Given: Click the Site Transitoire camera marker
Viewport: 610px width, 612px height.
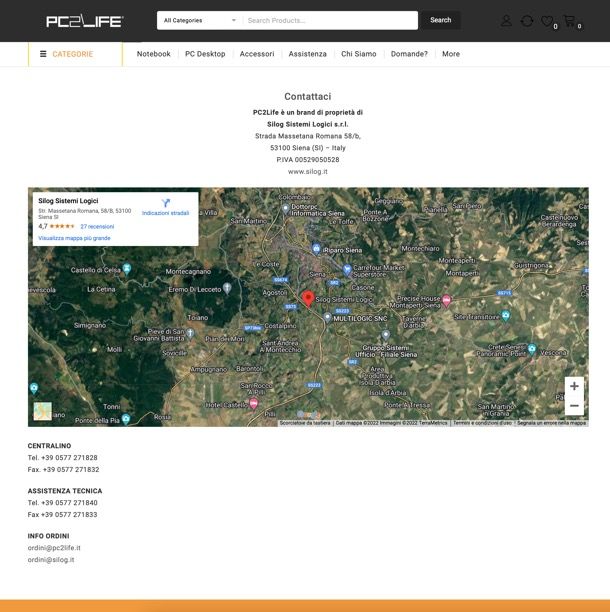Looking at the screenshot, I should coord(505,315).
